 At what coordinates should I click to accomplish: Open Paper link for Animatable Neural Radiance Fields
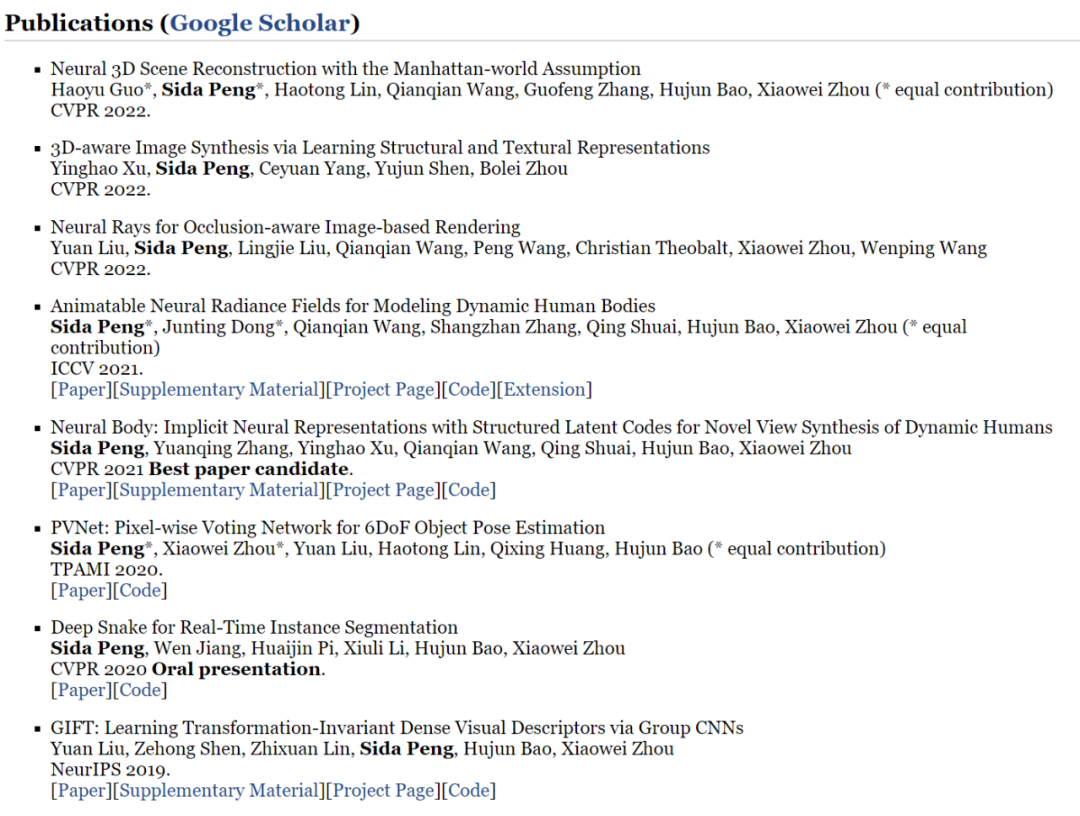pos(81,389)
